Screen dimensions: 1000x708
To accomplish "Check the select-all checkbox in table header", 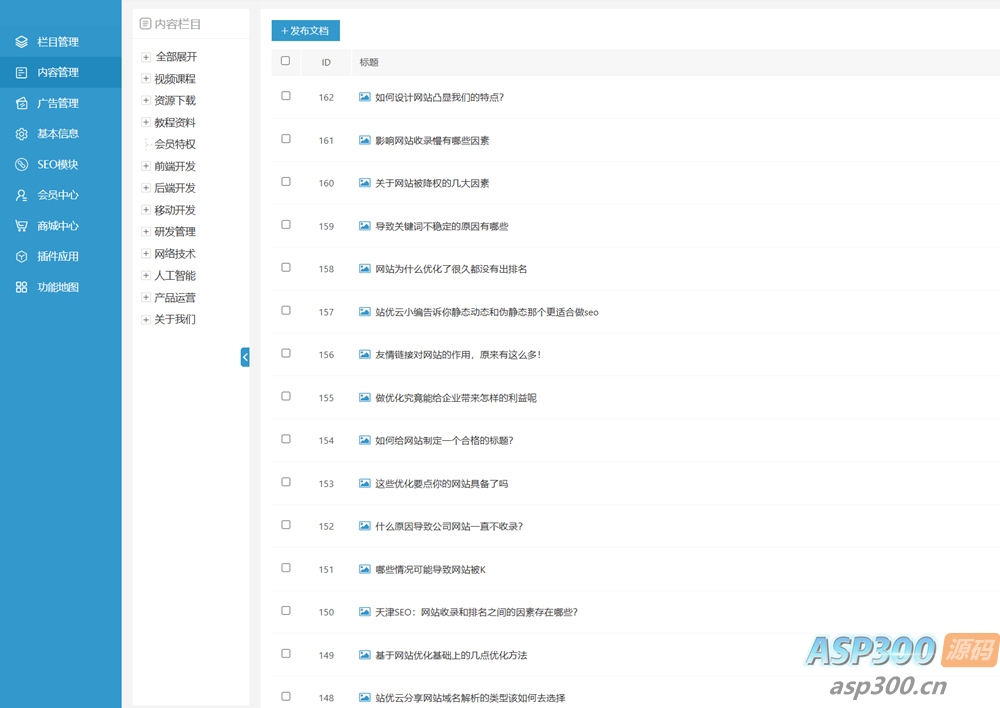I will (x=286, y=61).
